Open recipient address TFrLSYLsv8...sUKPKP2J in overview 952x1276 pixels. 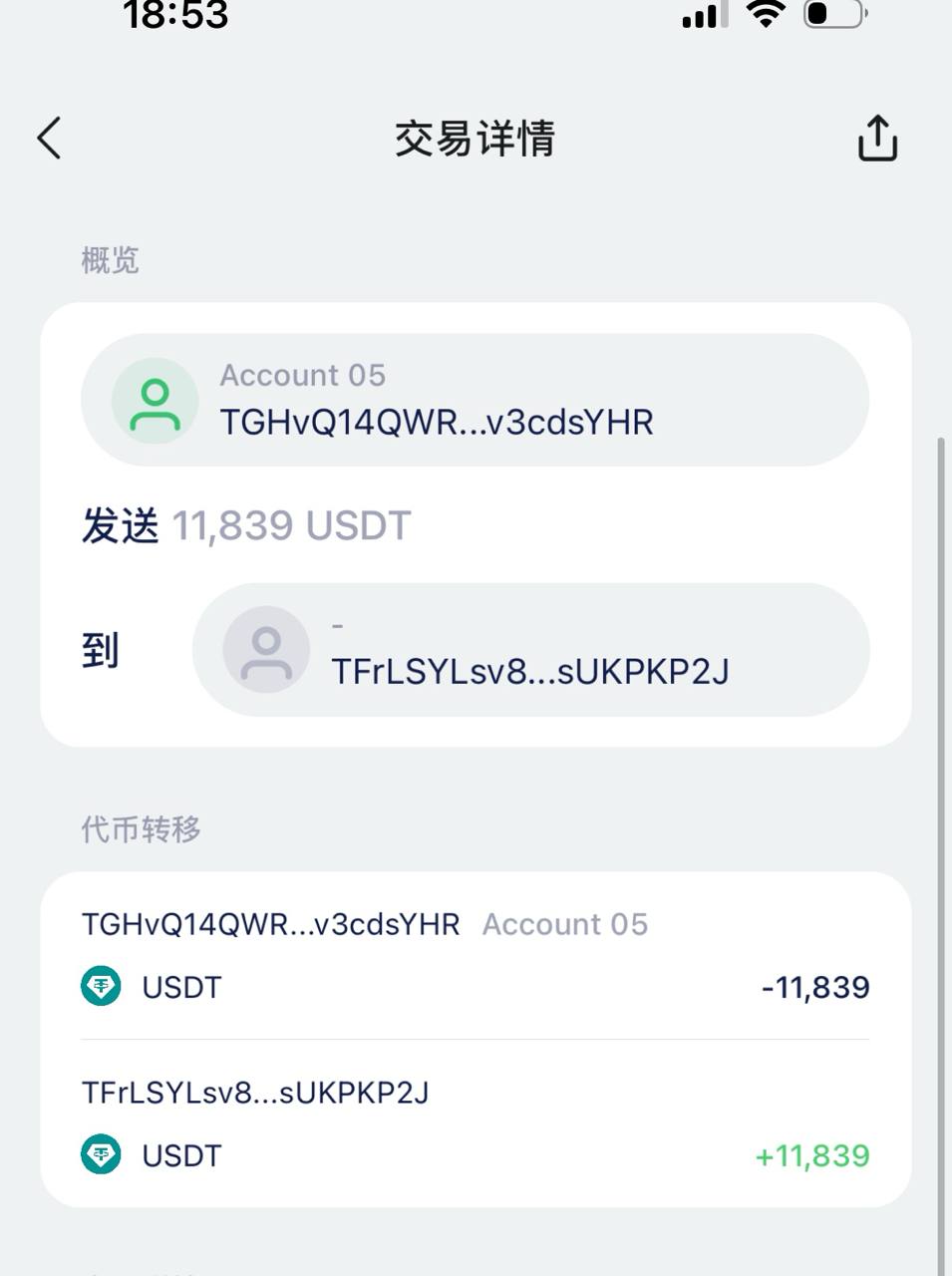click(529, 672)
